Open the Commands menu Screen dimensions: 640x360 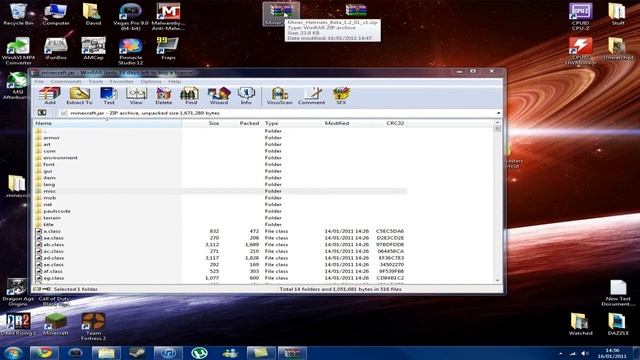[66, 82]
